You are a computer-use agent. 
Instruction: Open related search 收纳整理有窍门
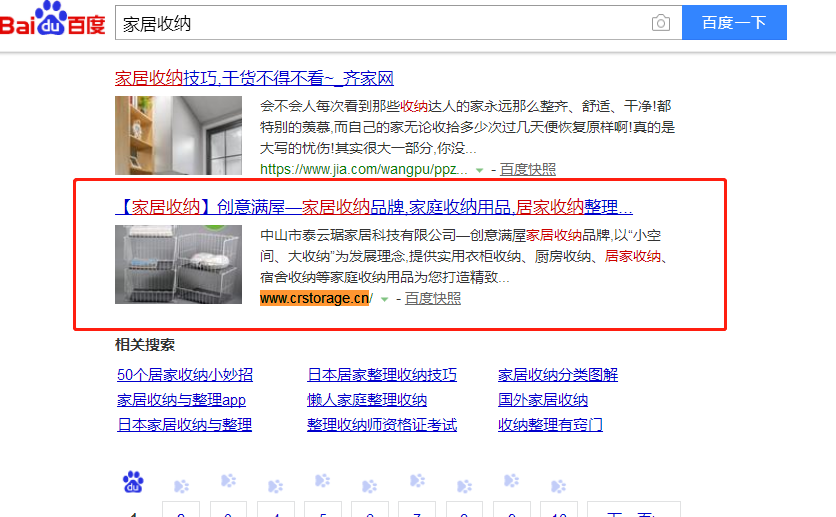(x=550, y=425)
